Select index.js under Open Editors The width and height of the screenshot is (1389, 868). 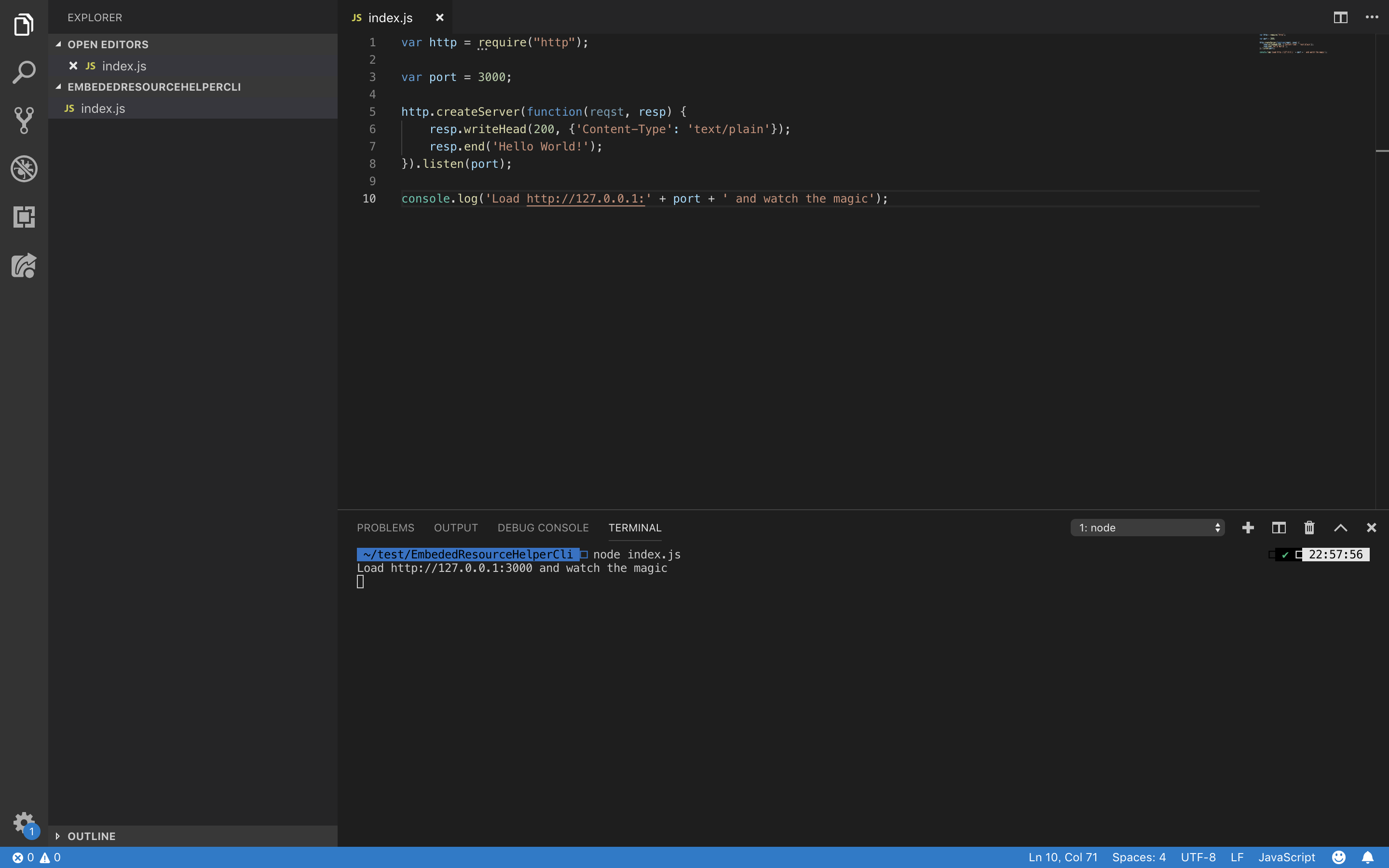193,66
